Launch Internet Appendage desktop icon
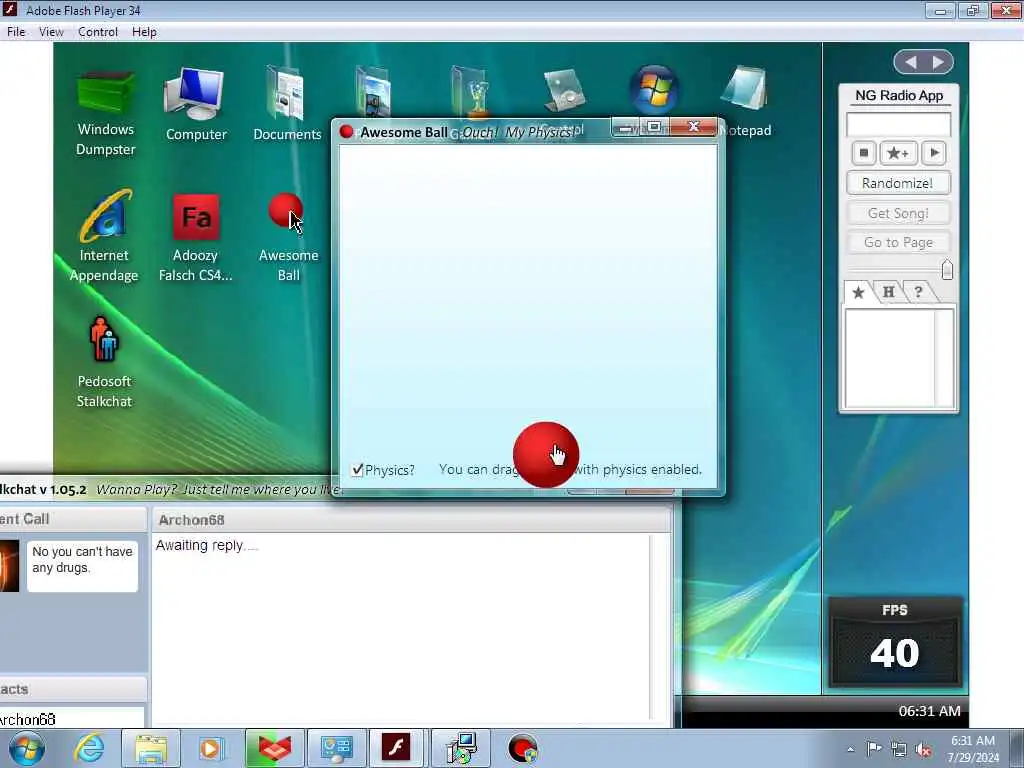The width and height of the screenshot is (1024, 768). (x=104, y=236)
